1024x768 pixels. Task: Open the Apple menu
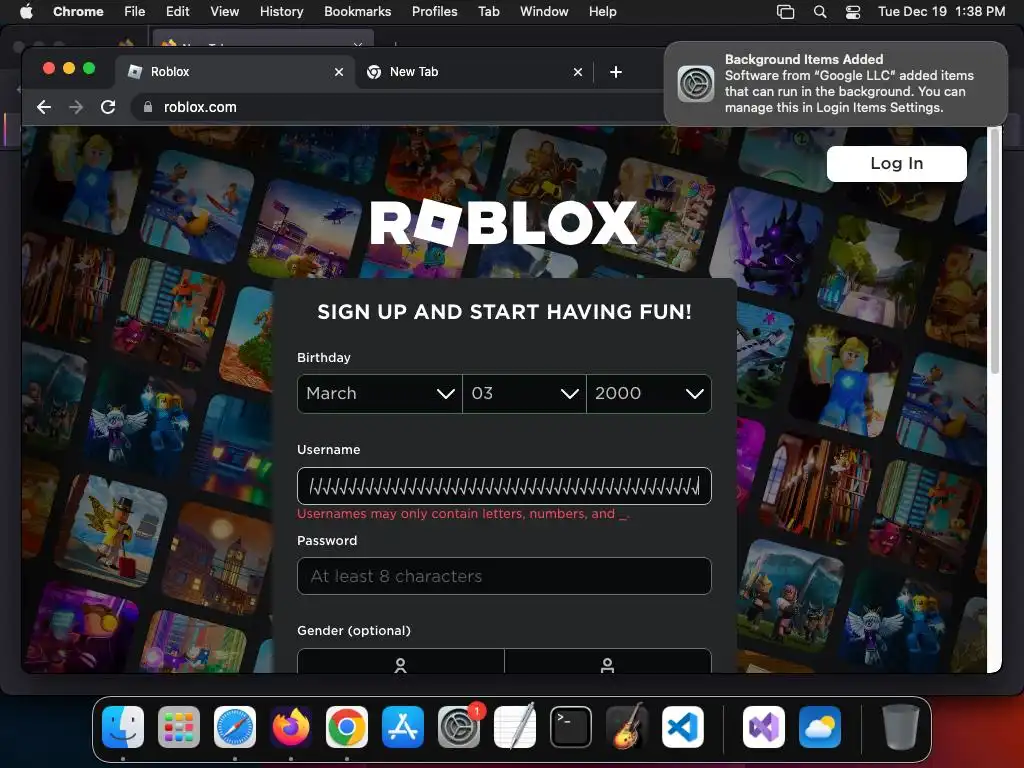point(26,11)
